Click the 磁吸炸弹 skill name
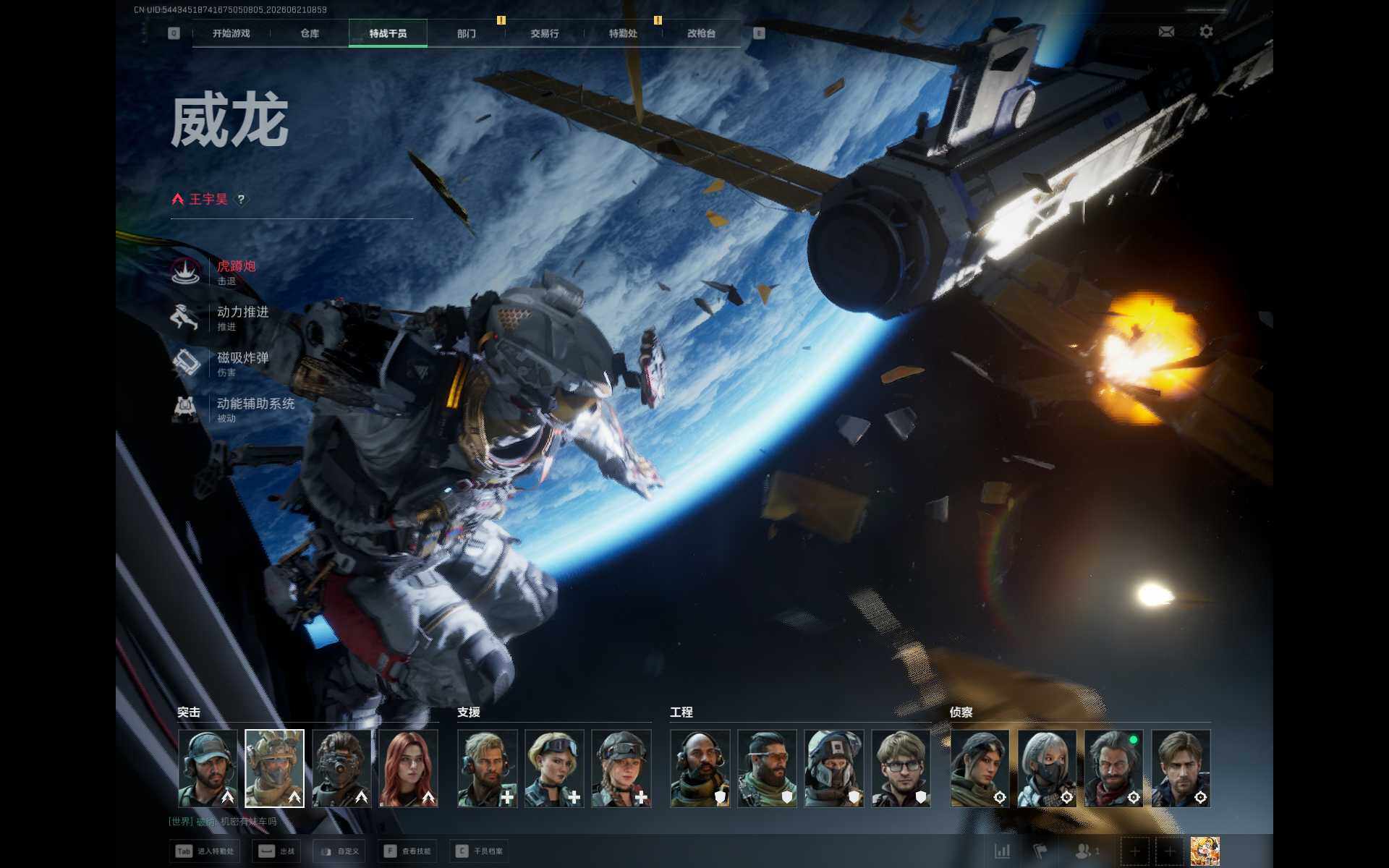1389x868 pixels. point(243,357)
